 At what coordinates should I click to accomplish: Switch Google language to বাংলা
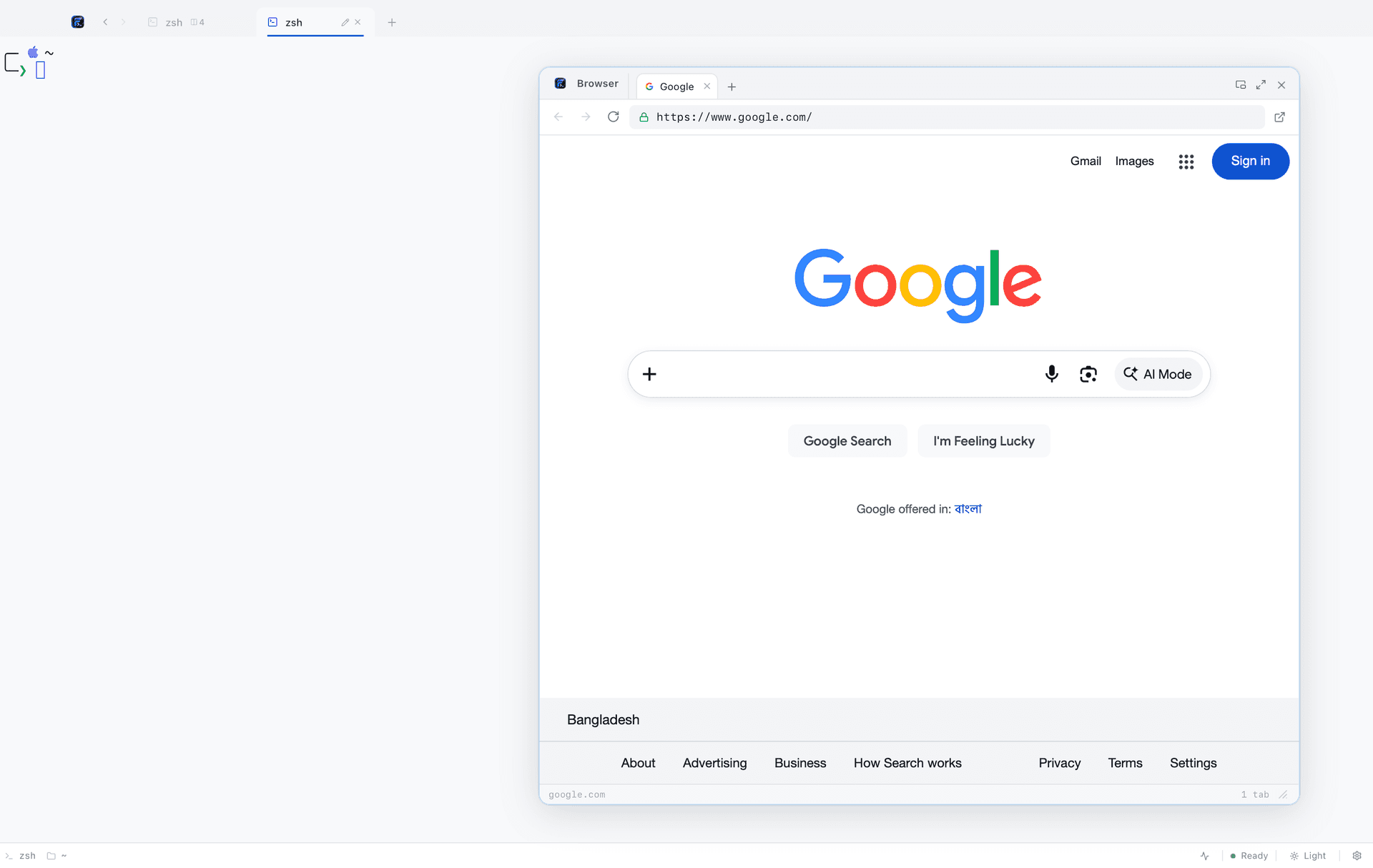coord(968,509)
